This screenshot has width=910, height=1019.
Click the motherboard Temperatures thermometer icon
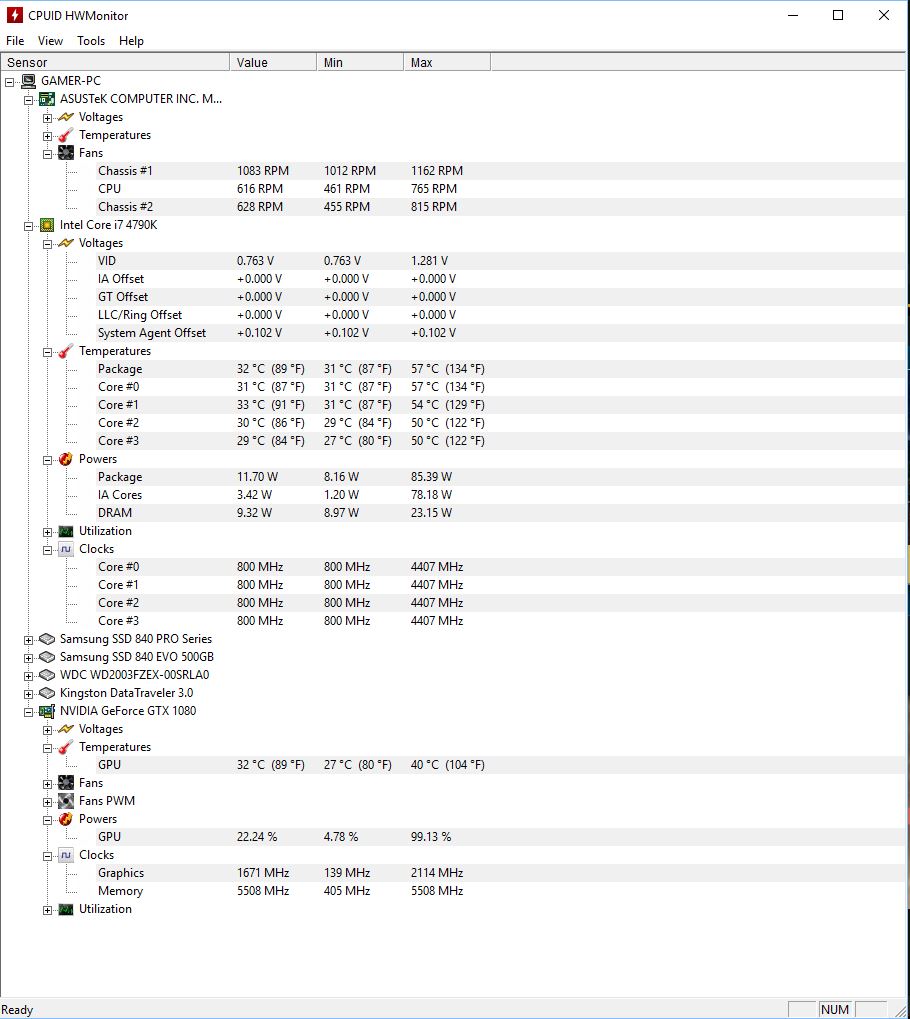[66, 135]
